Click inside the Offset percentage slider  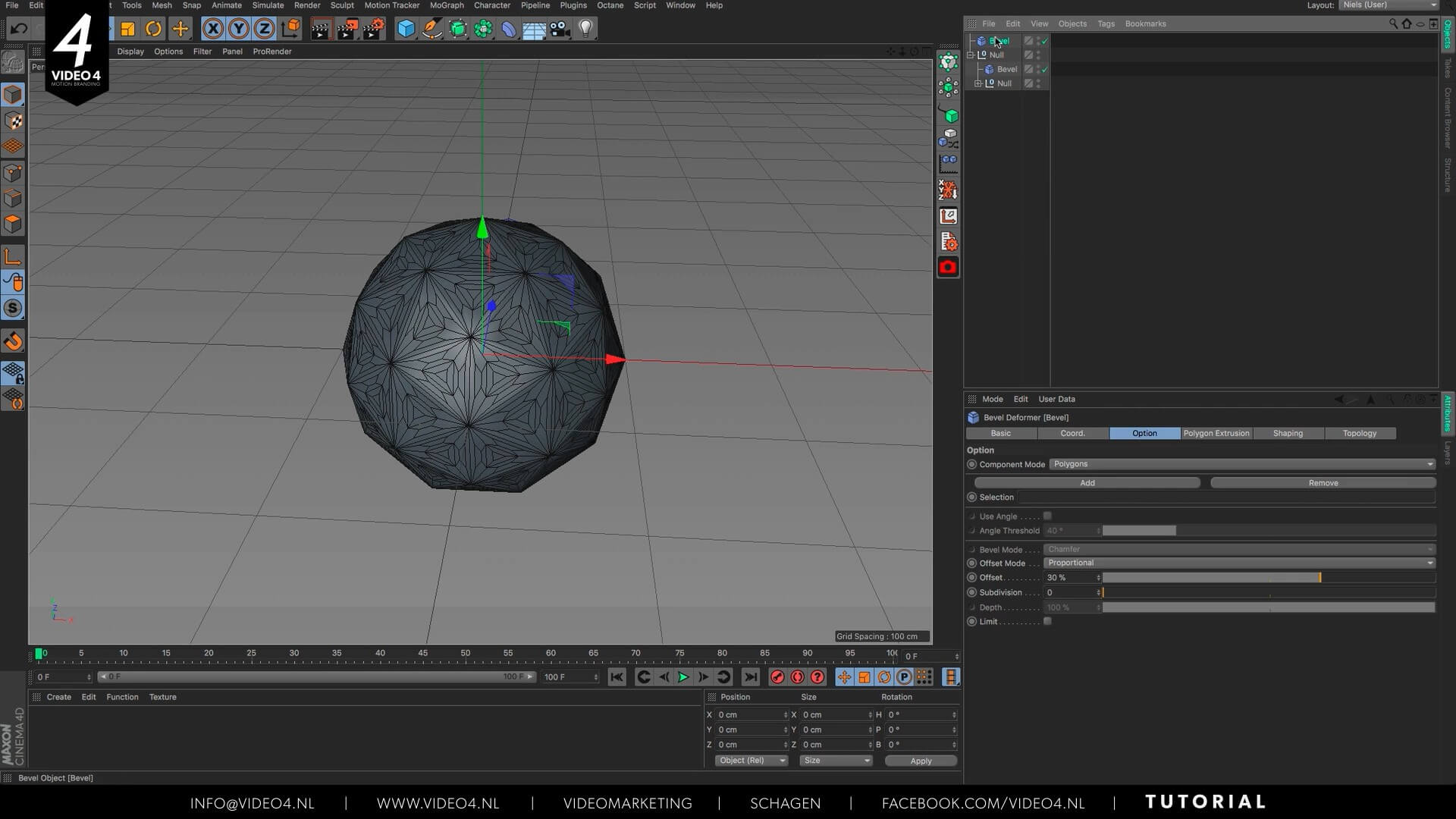tap(1213, 578)
